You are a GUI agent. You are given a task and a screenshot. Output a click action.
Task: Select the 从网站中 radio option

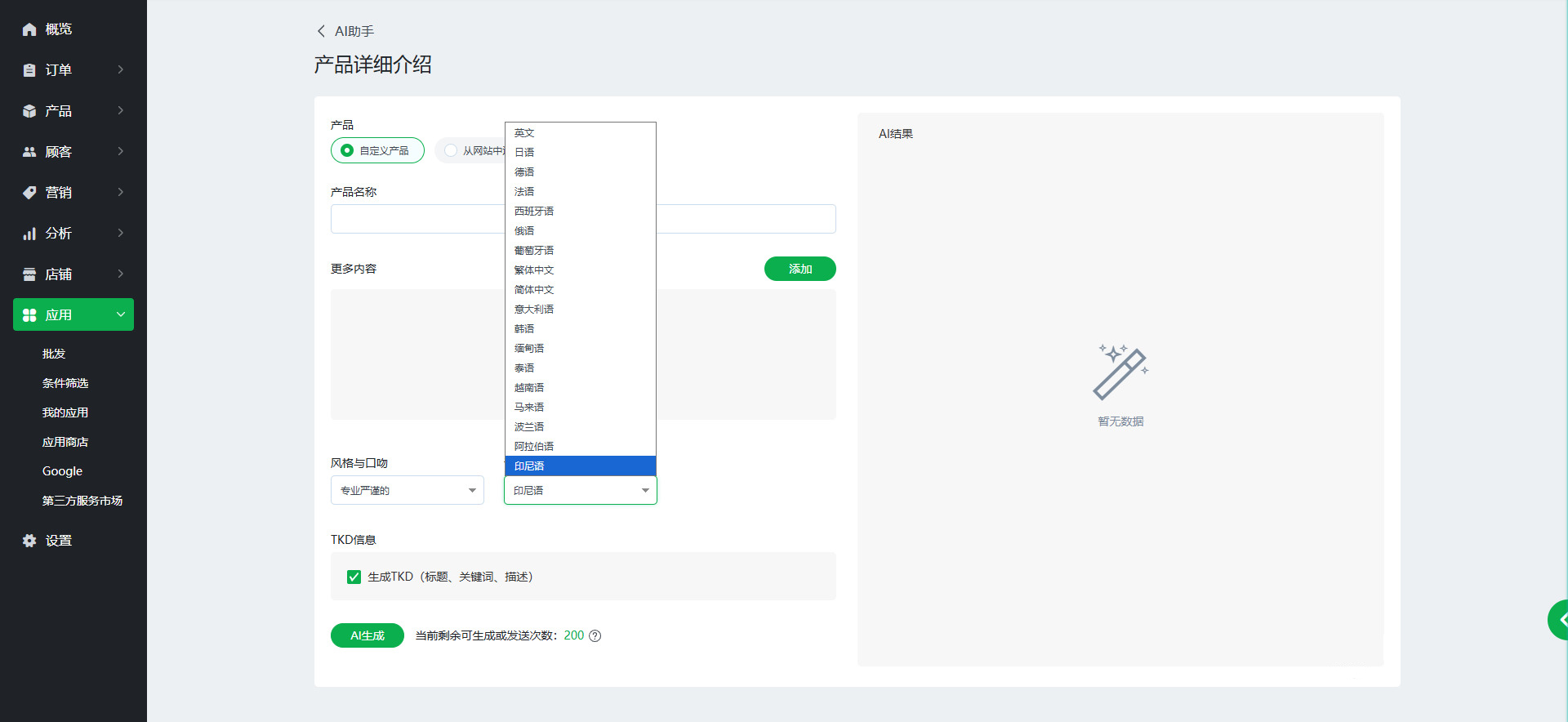pyautogui.click(x=451, y=150)
